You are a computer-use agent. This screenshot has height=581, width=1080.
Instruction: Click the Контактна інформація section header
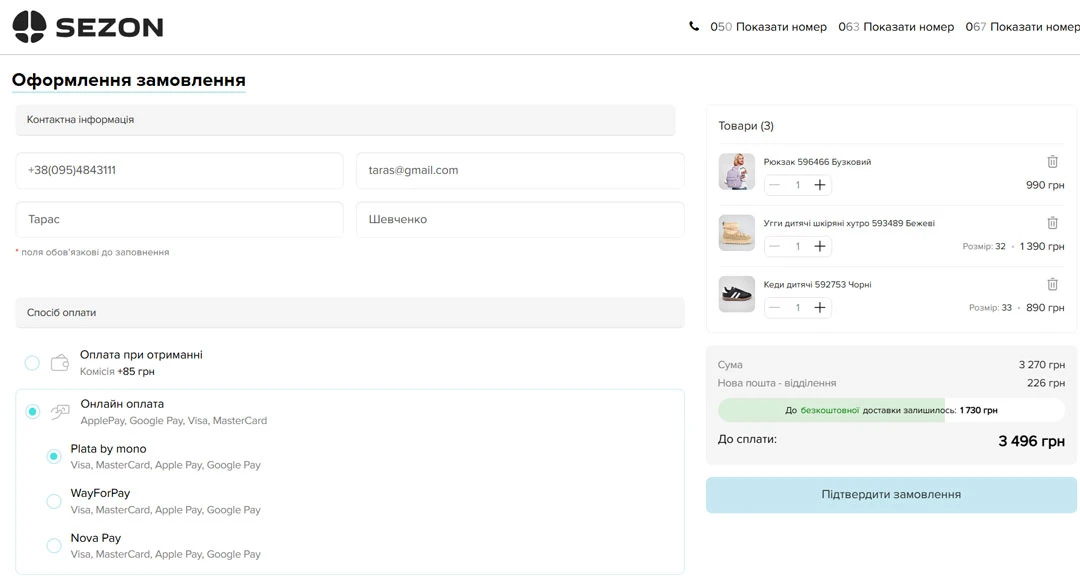[x=345, y=120]
